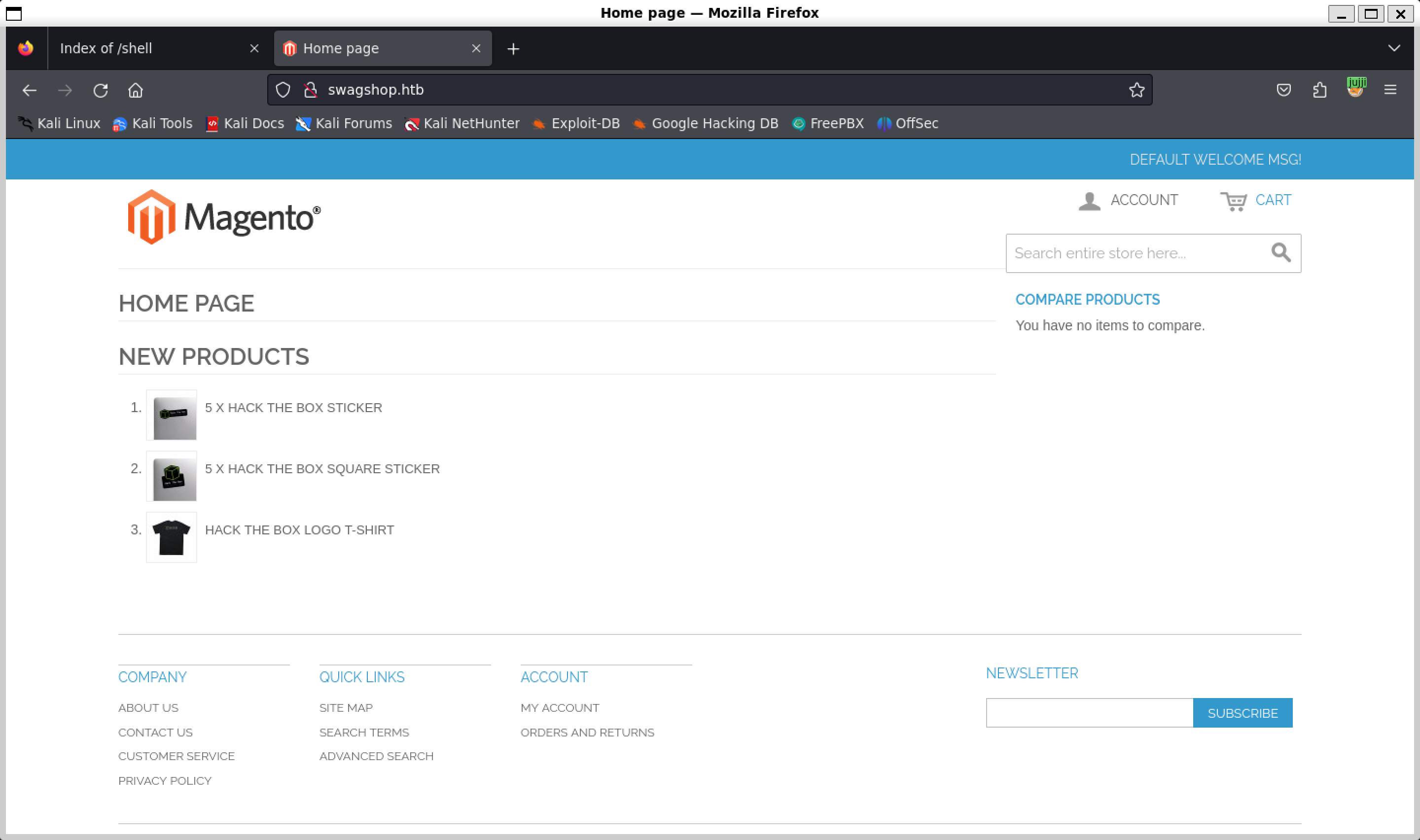Image resolution: width=1420 pixels, height=840 pixels.
Task: Click the browser home icon
Action: [135, 90]
